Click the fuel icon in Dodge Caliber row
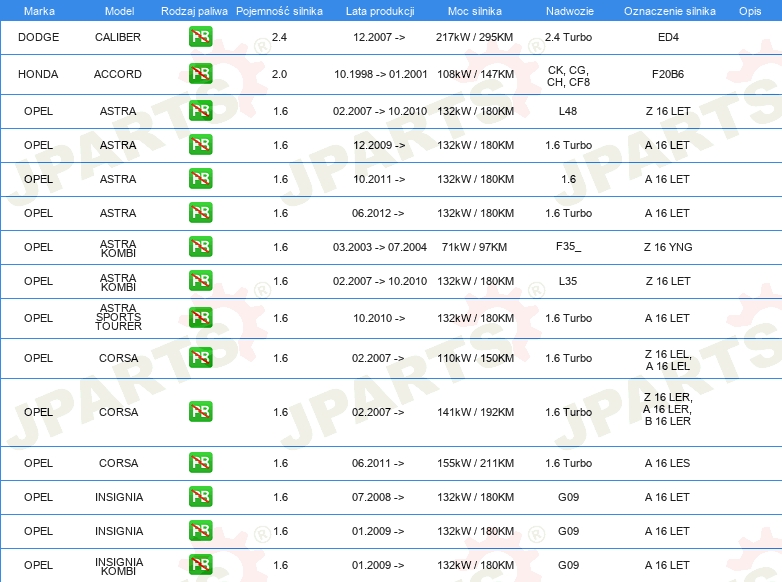This screenshot has width=782, height=582. coord(200,37)
